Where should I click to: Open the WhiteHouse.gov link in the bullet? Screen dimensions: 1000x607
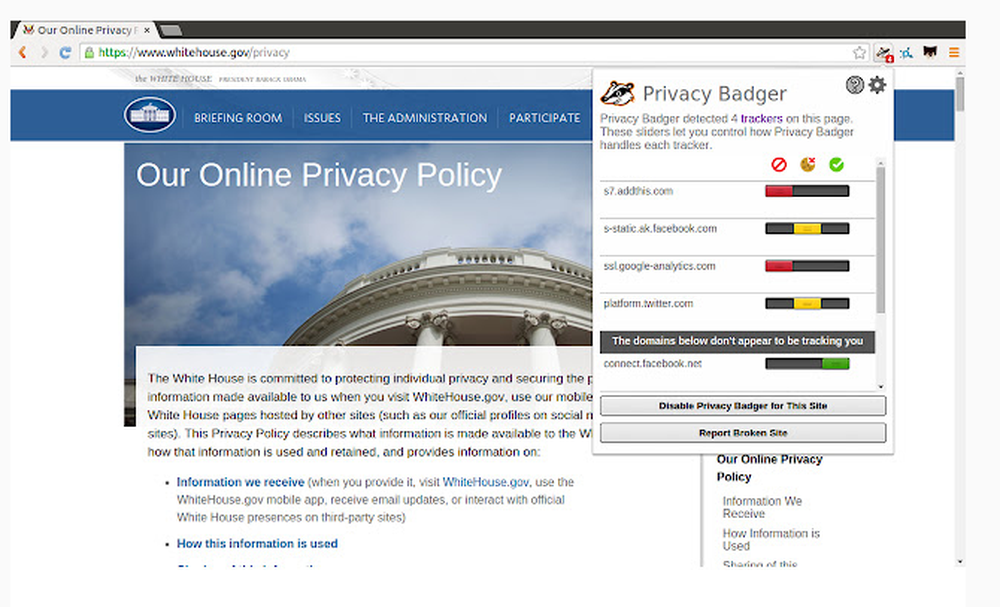pyautogui.click(x=486, y=482)
